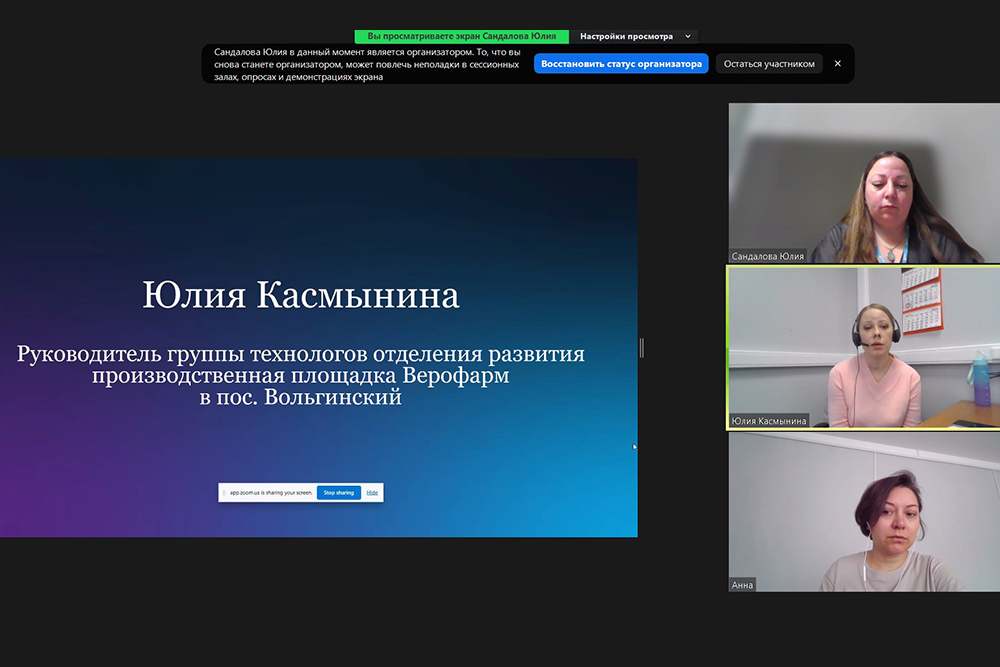Select Анна's video tile
Image resolution: width=1000 pixels, height=667 pixels.
pos(863,510)
